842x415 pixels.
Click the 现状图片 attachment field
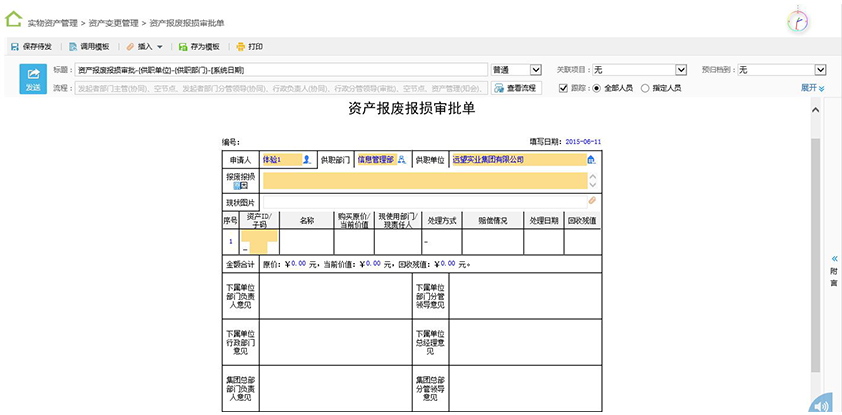point(425,201)
